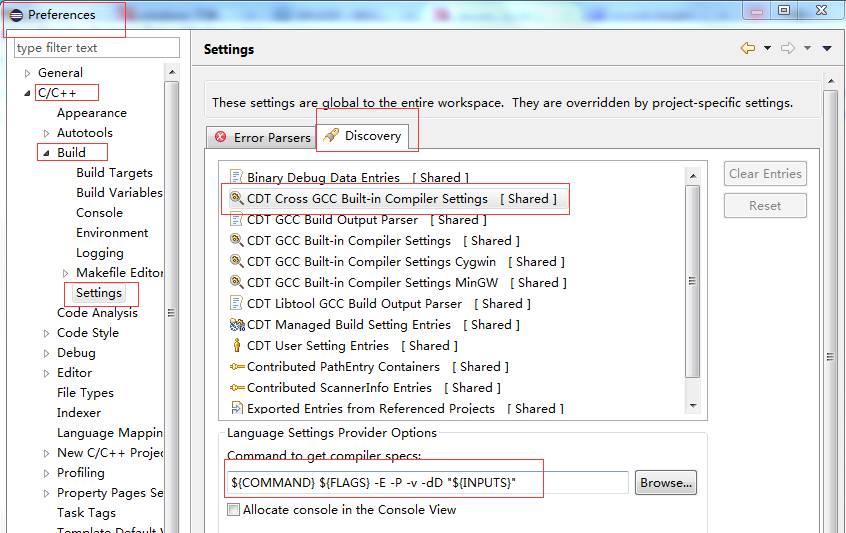Viewport: 846px width, 533px height.
Task: Click the CDT Managed Build Setting Entries icon
Action: point(237,324)
